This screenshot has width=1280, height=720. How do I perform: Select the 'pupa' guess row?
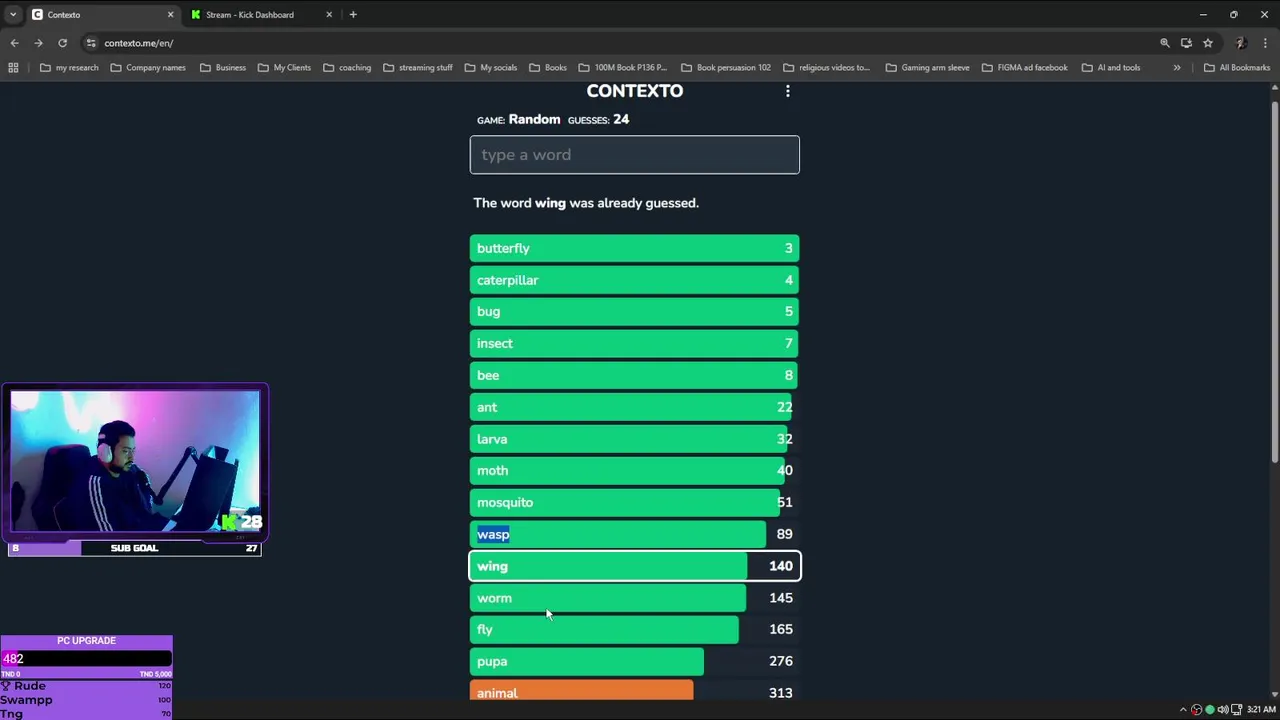[635, 661]
